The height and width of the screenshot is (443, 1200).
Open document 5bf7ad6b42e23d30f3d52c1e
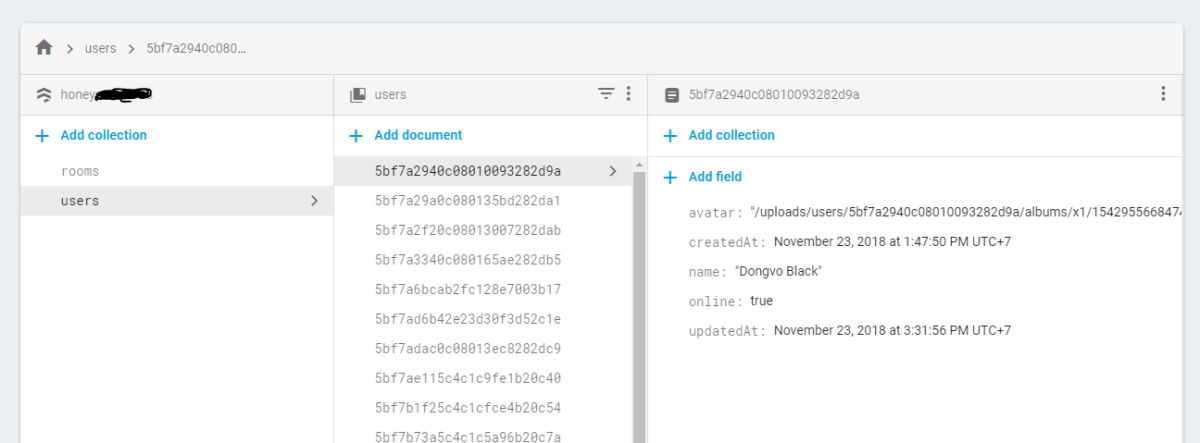[467, 319]
